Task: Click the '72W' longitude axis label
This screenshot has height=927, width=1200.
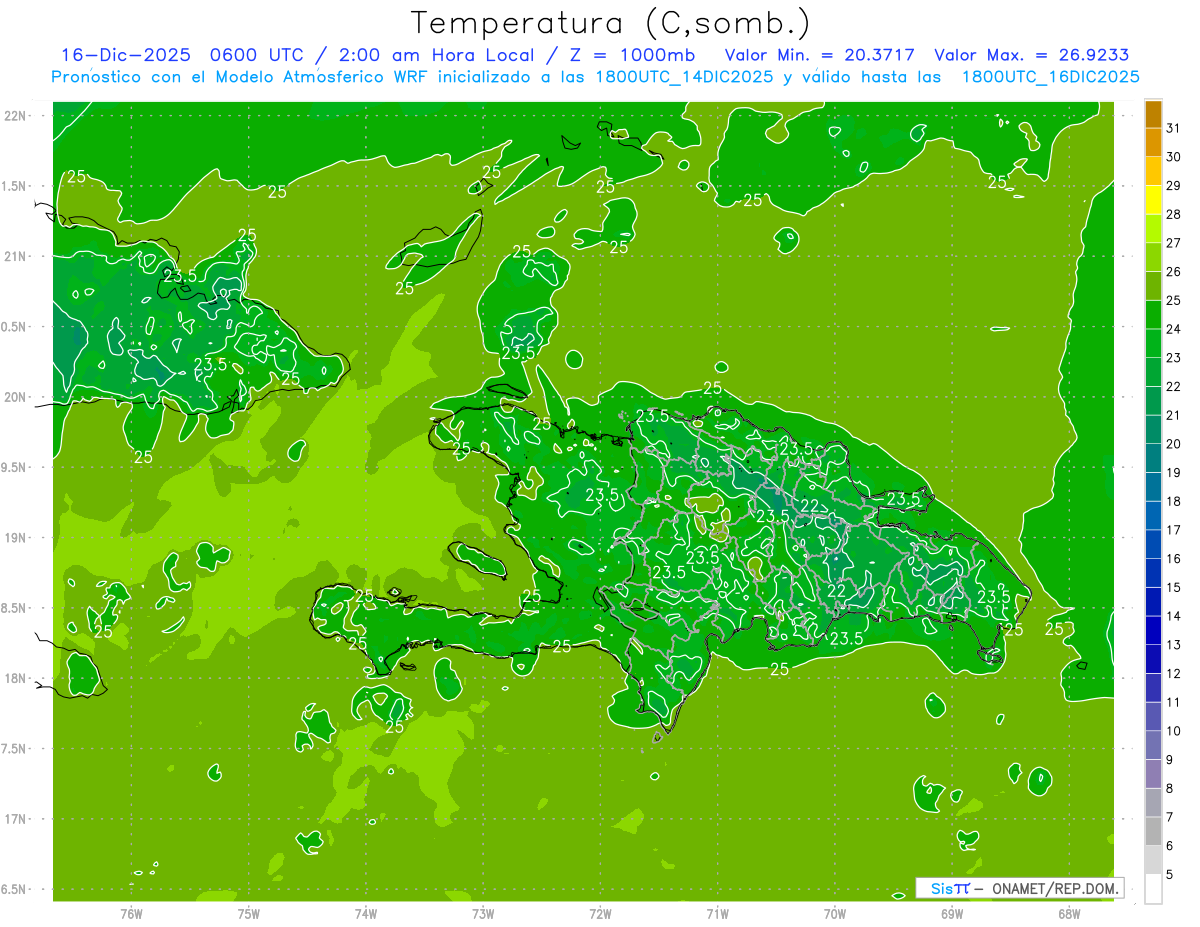Action: (x=600, y=913)
